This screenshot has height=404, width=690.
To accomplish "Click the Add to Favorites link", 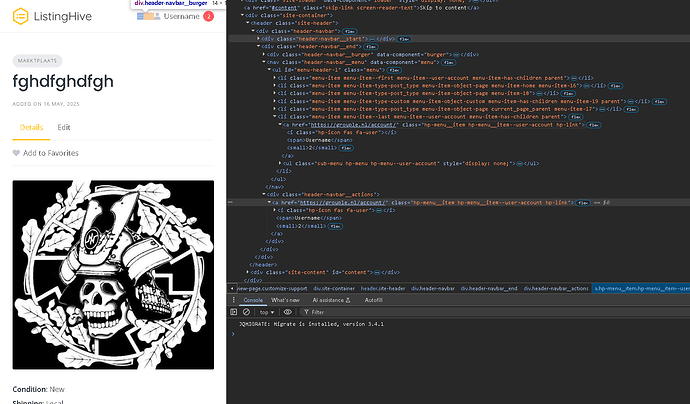I will point(51,153).
